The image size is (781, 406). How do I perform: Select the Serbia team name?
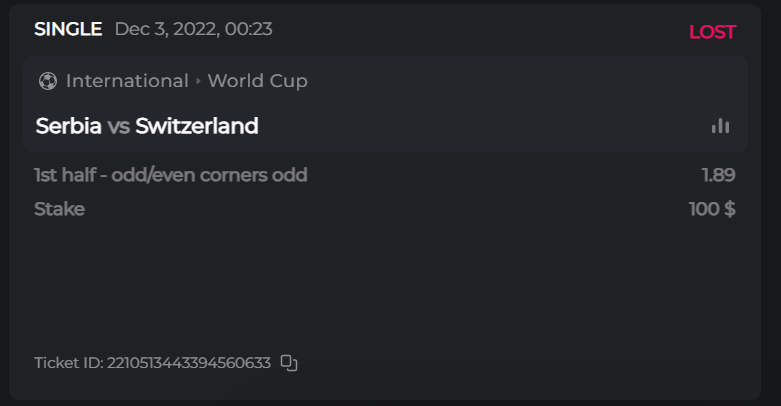point(68,126)
